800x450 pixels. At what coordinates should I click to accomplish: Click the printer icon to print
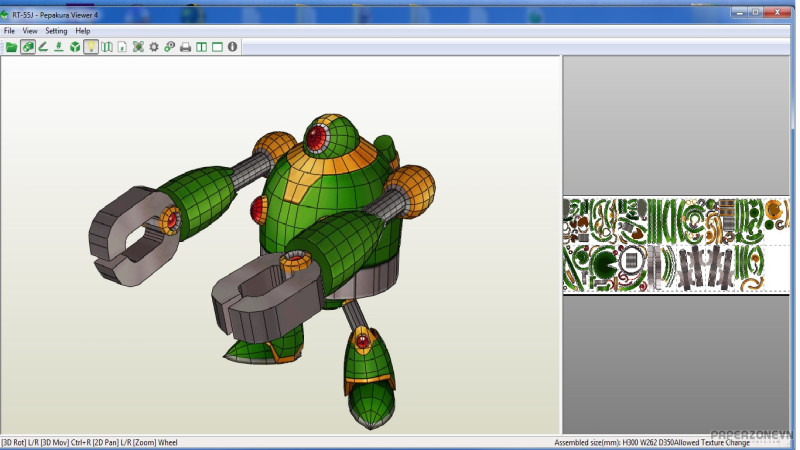(x=186, y=47)
